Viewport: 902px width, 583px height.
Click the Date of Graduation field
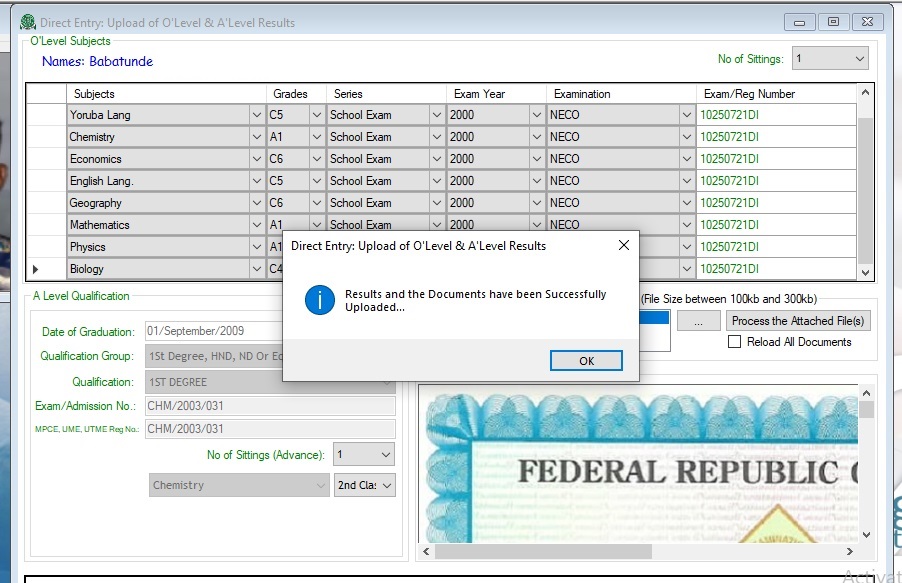tap(213, 331)
